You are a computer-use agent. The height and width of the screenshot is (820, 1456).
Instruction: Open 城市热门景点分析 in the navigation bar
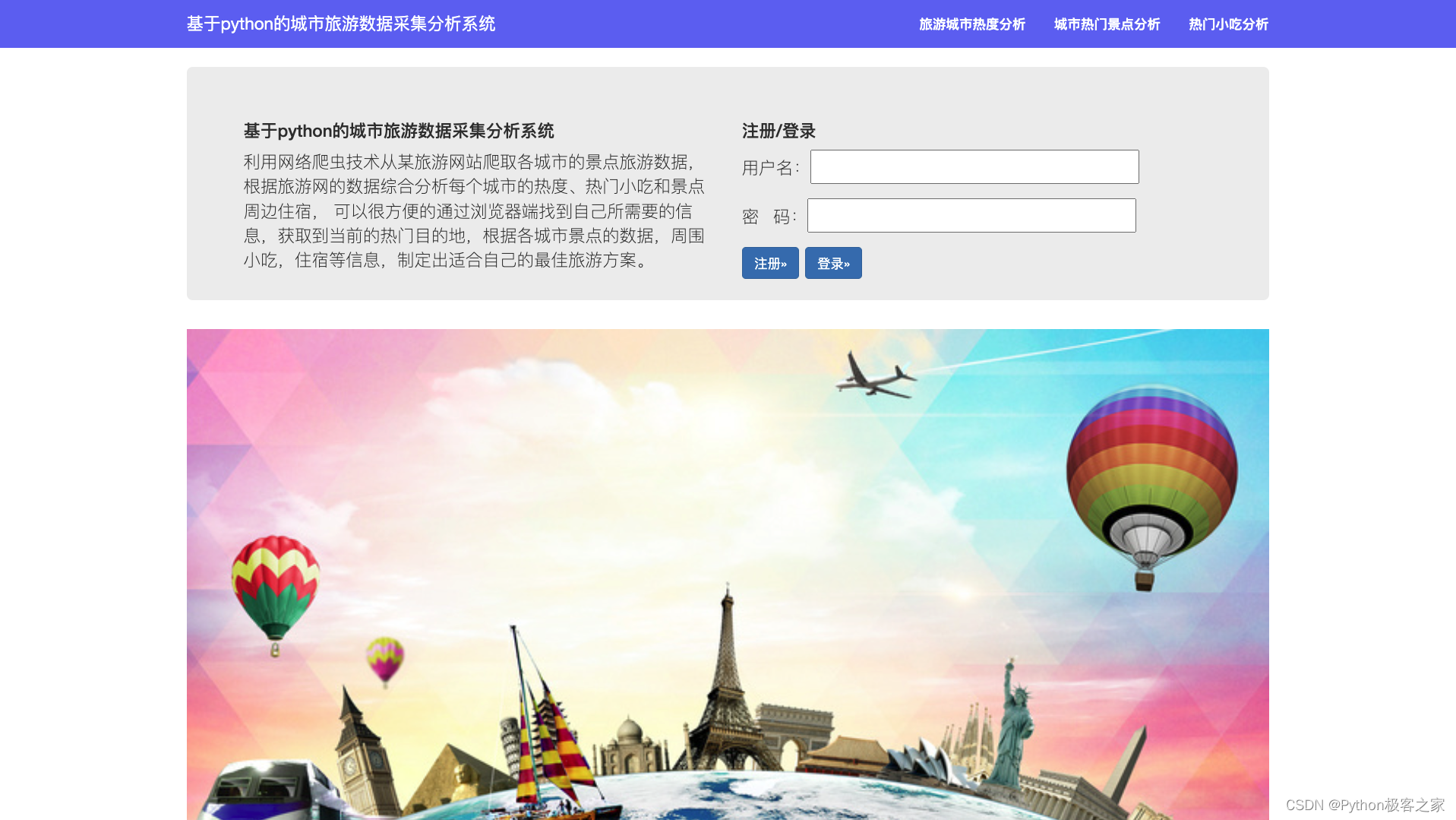coord(1107,24)
